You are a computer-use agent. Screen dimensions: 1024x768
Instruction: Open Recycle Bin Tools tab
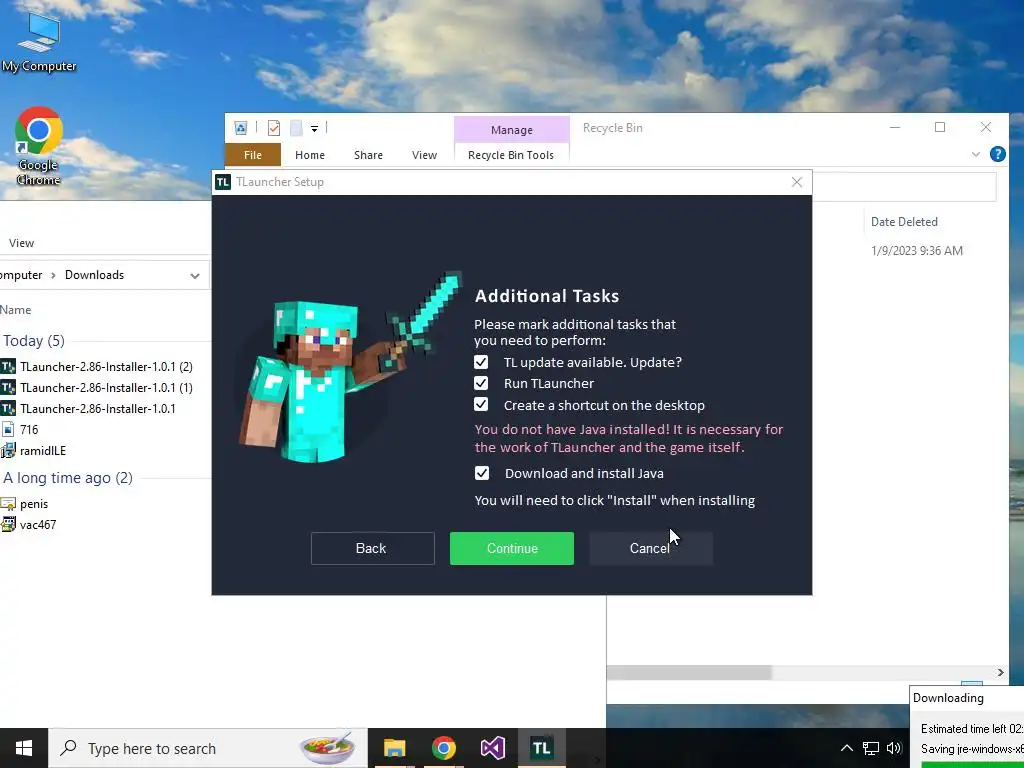[511, 155]
